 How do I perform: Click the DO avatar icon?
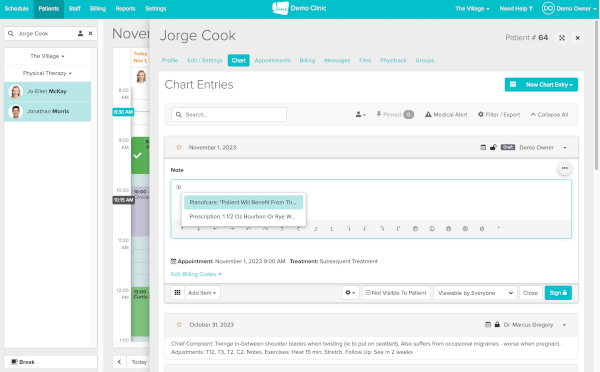tap(548, 8)
